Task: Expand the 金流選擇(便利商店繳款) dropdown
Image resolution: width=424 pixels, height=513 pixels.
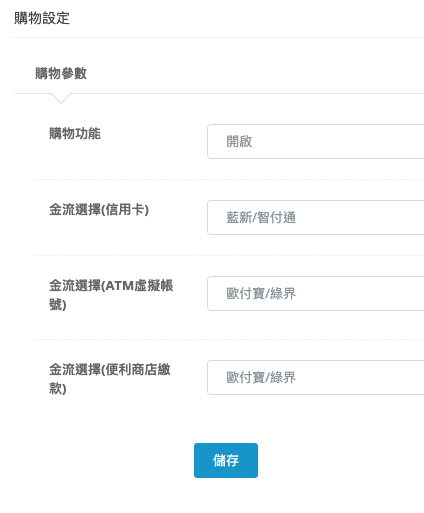Action: coord(316,377)
